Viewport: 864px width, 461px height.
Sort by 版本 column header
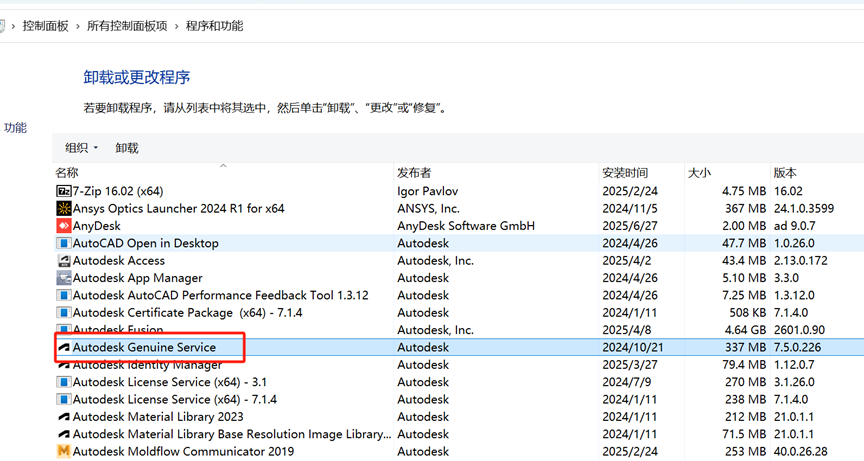817,172
